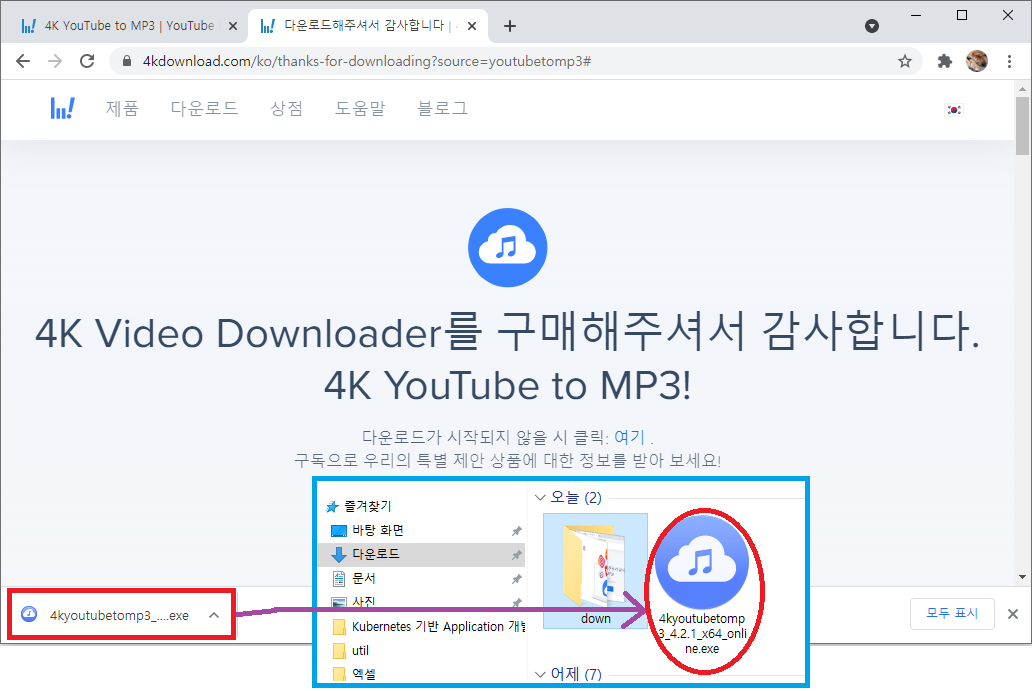
Task: Open the 제품 menu
Action: 122,108
